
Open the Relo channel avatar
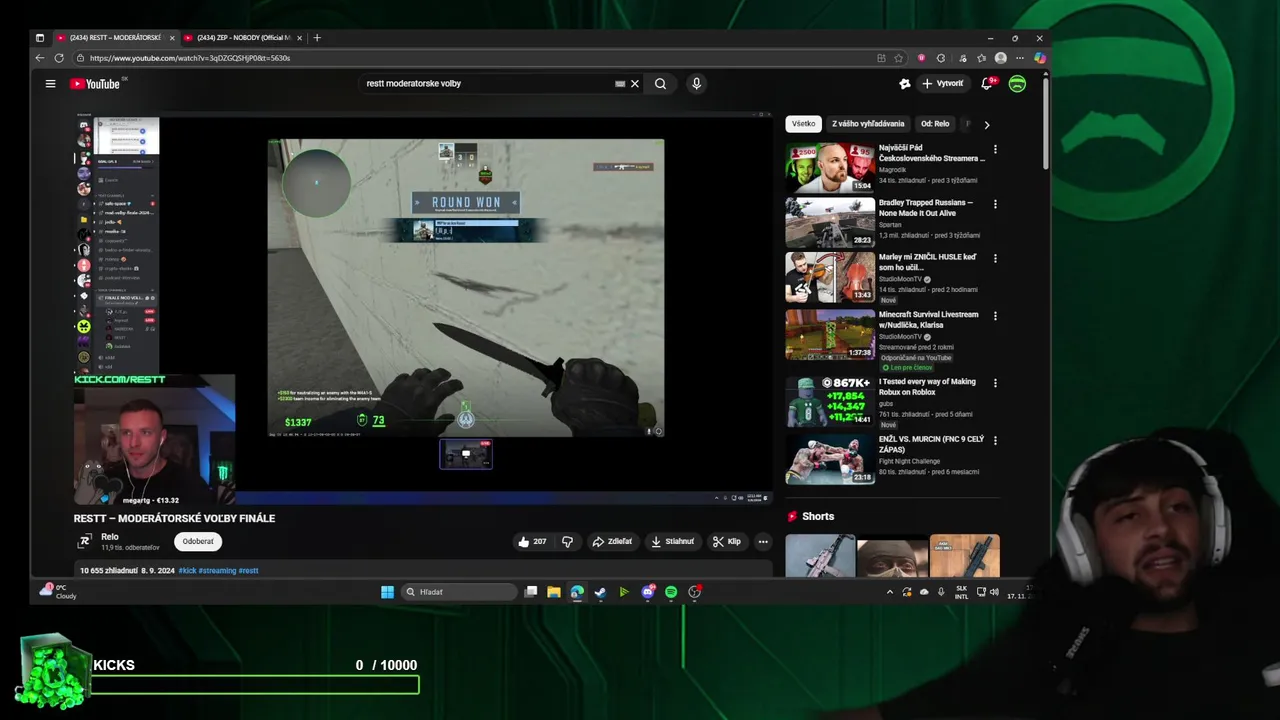85,542
